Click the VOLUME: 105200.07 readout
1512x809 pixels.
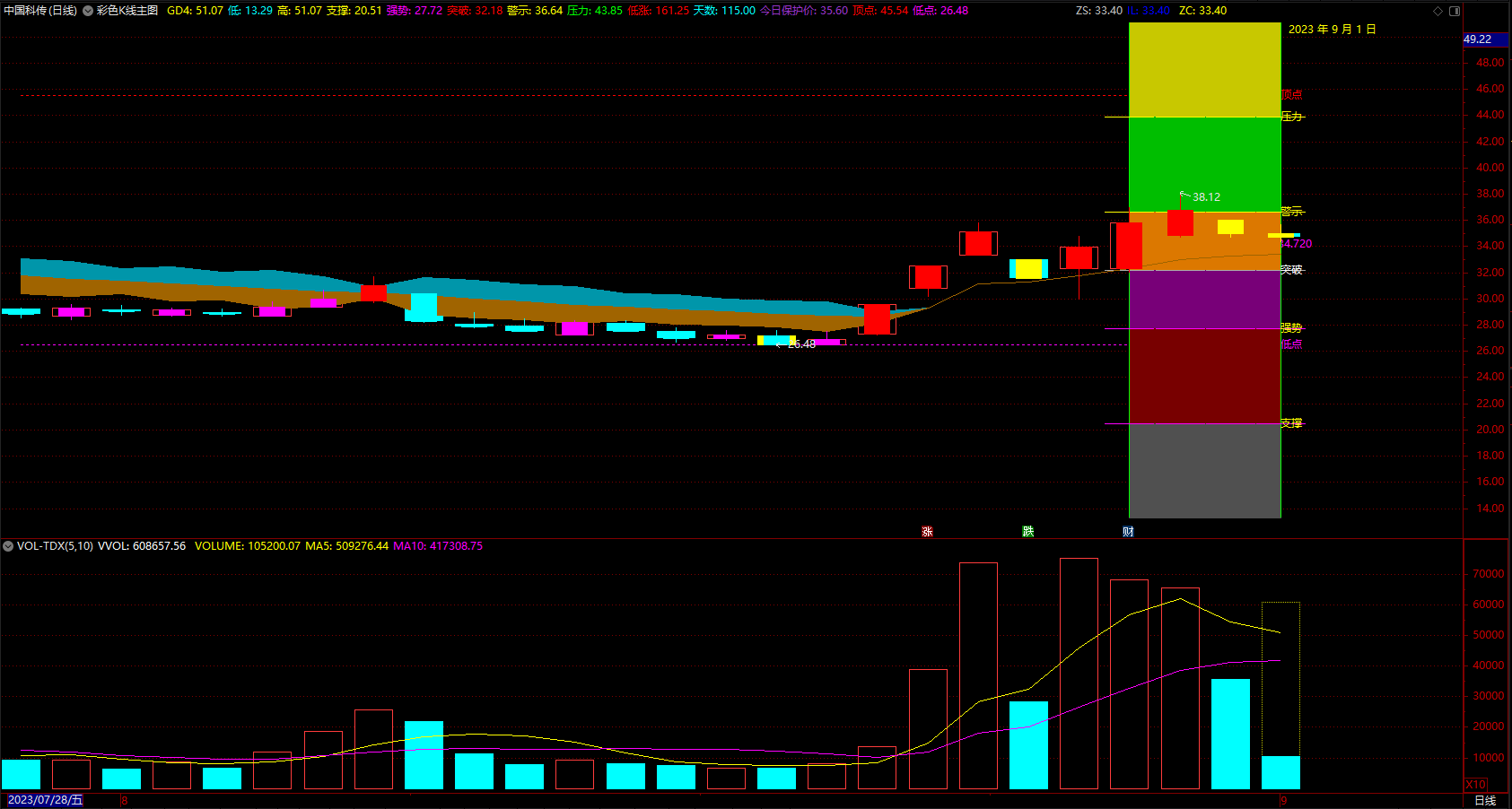(248, 546)
